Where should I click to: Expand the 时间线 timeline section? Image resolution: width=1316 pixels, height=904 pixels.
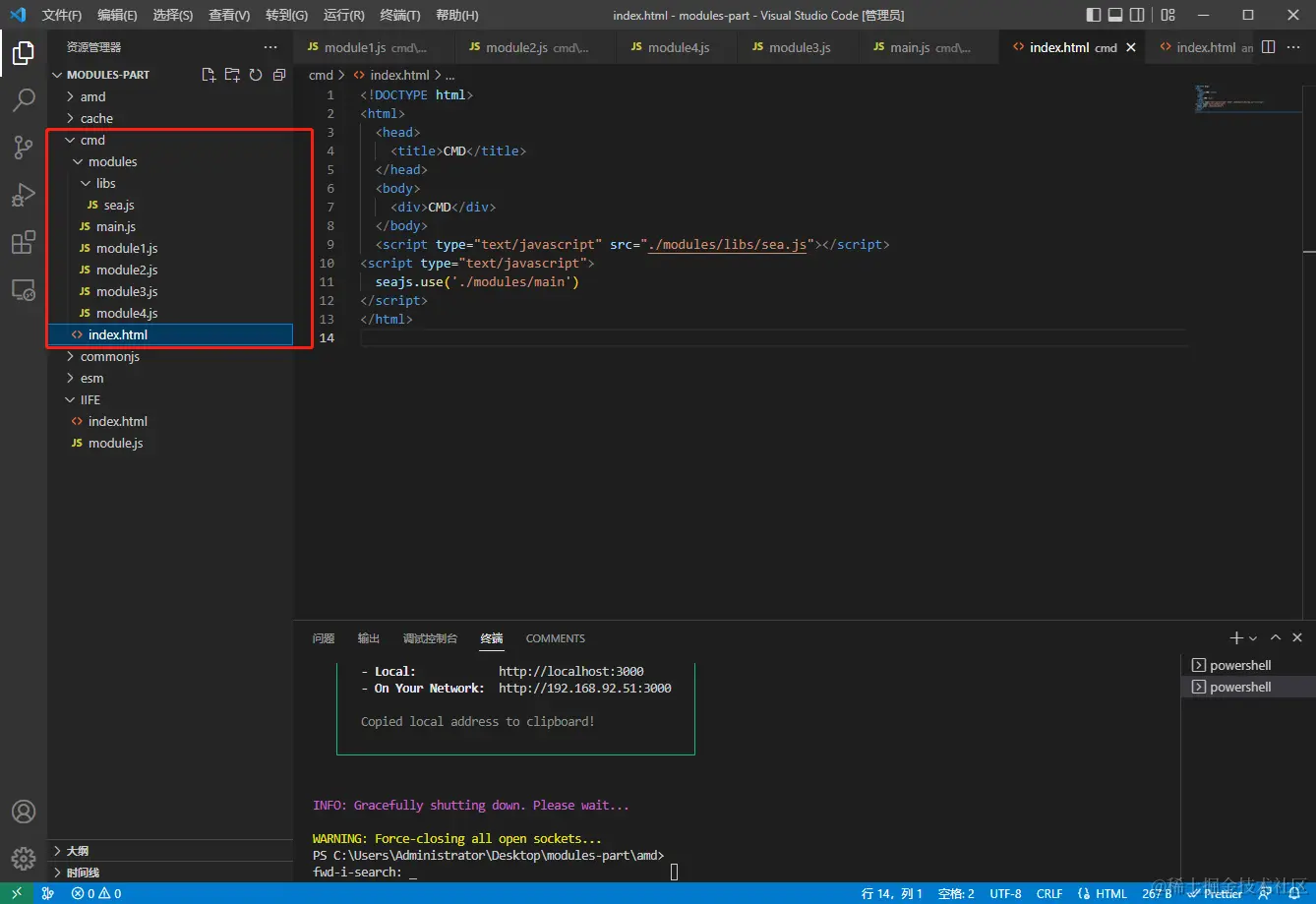point(170,873)
